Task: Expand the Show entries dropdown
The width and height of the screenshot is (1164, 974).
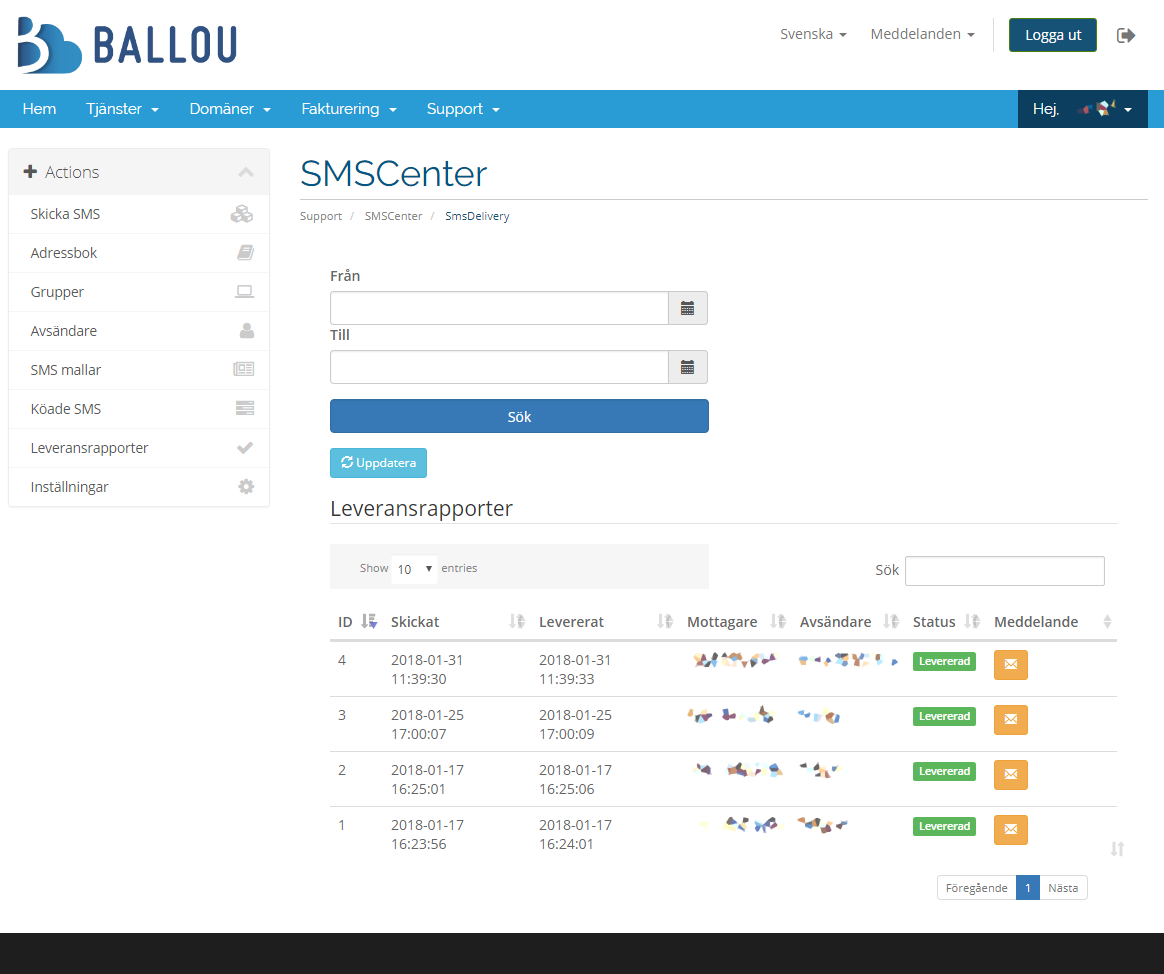Action: [x=414, y=568]
